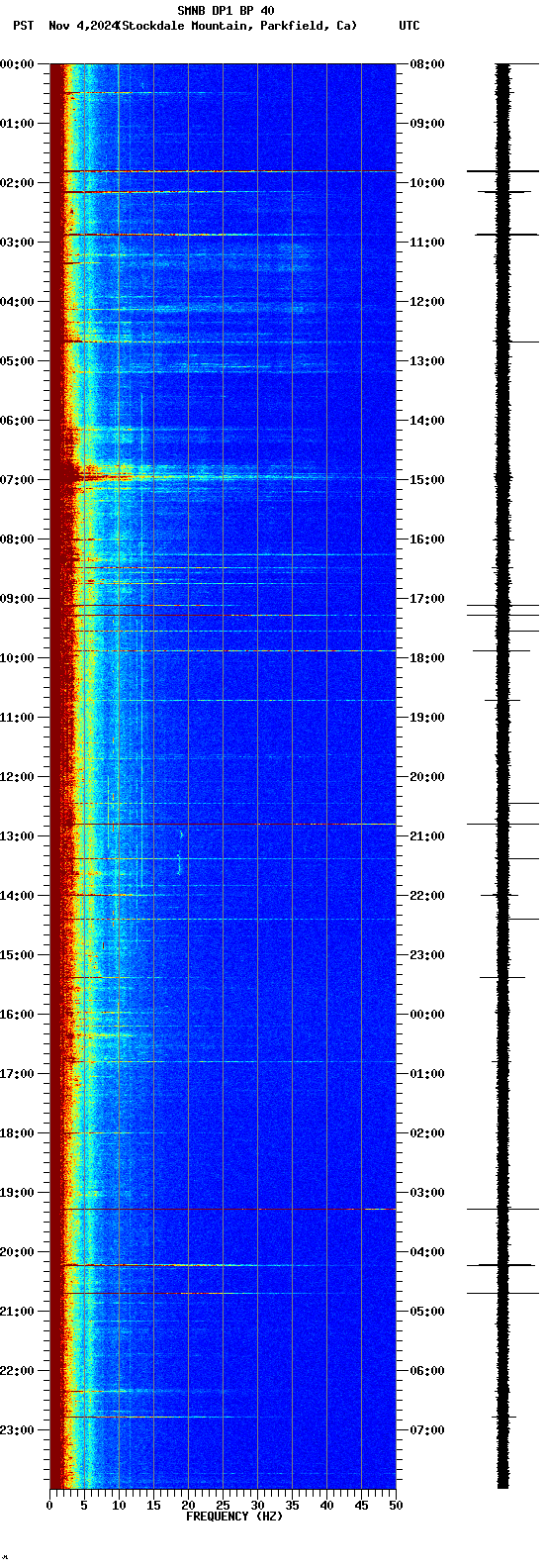Click the '35' tick label on the frequency axis
This screenshot has height=1568, width=546.
click(x=292, y=1506)
